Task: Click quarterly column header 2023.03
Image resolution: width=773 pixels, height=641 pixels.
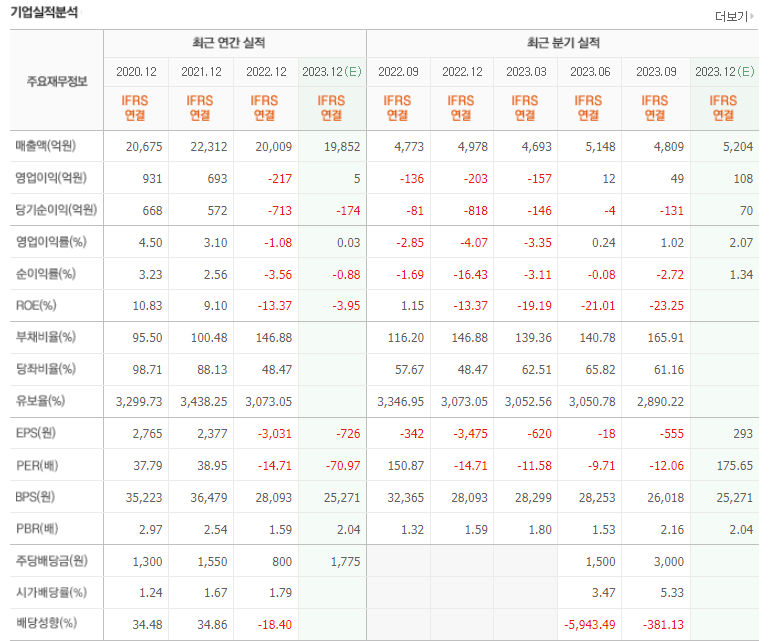Action: point(527,72)
